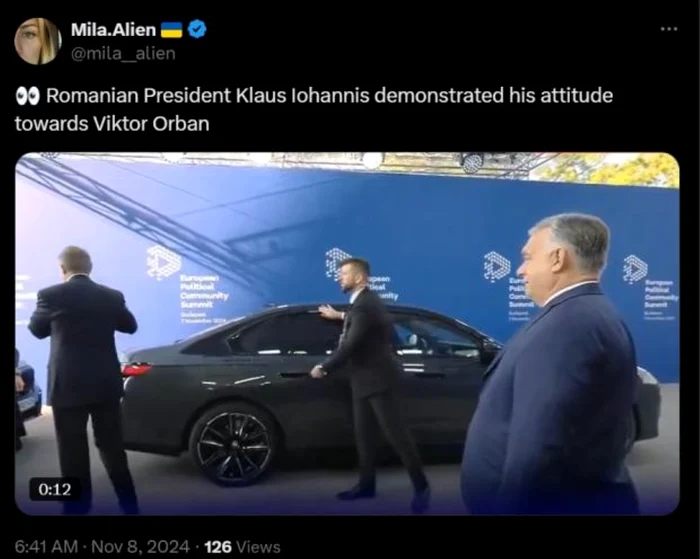Open the three-dot more options menu
This screenshot has height=559, width=700.
click(669, 29)
